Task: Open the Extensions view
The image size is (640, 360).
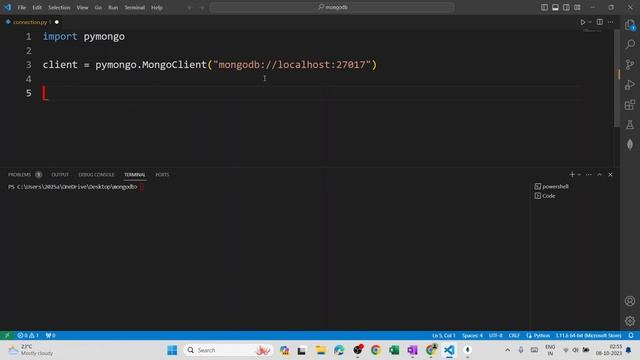Action: [x=630, y=104]
